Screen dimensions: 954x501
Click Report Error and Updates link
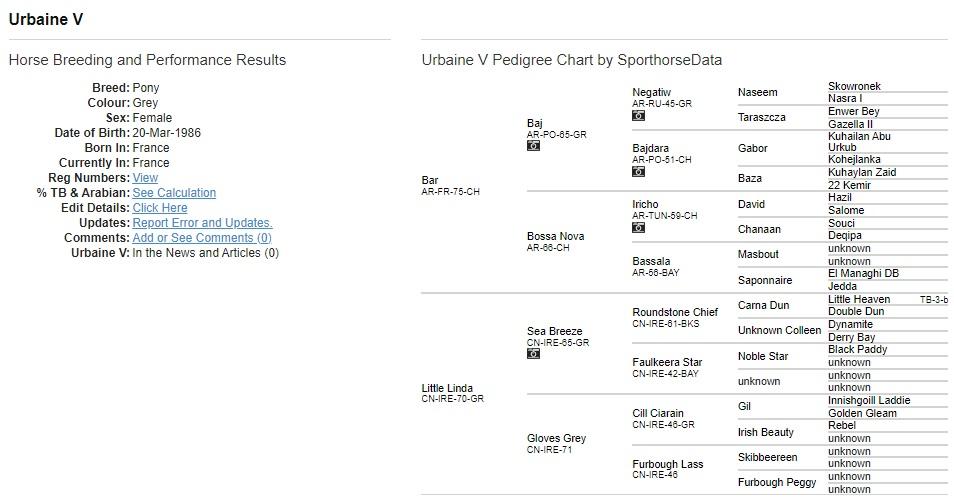202,223
